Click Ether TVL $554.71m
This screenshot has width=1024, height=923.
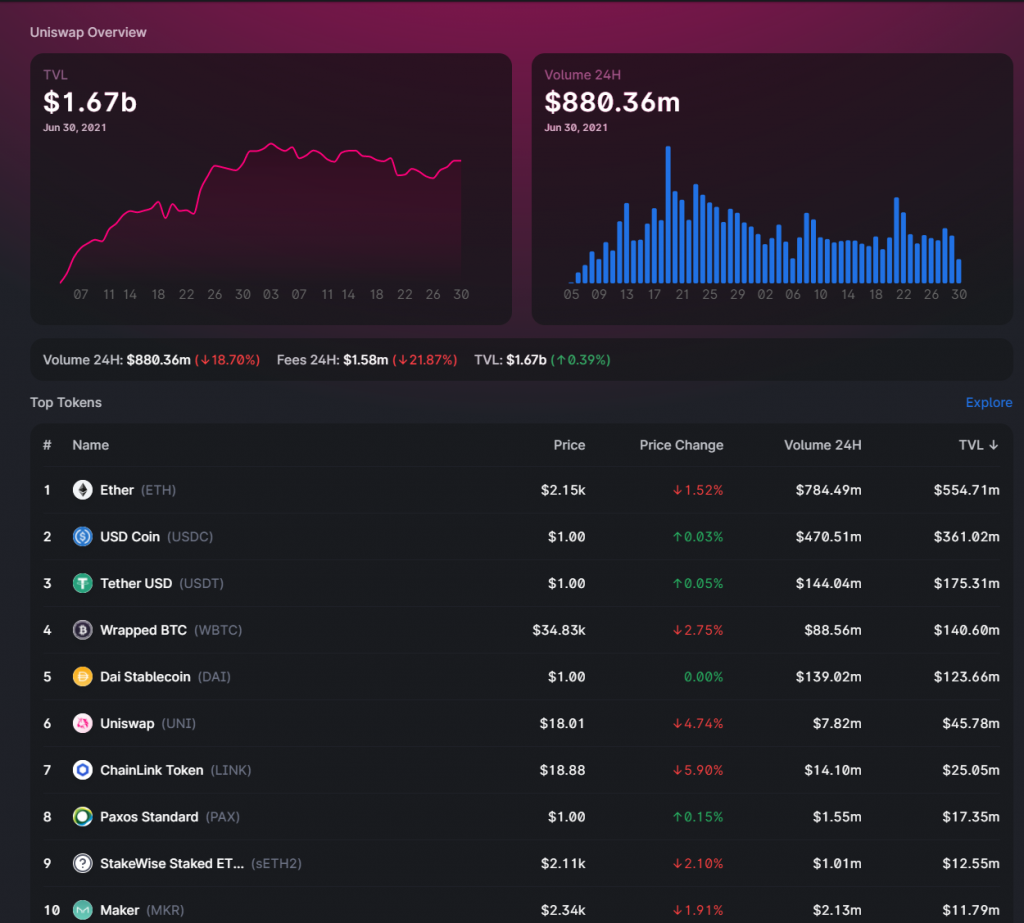tap(967, 490)
